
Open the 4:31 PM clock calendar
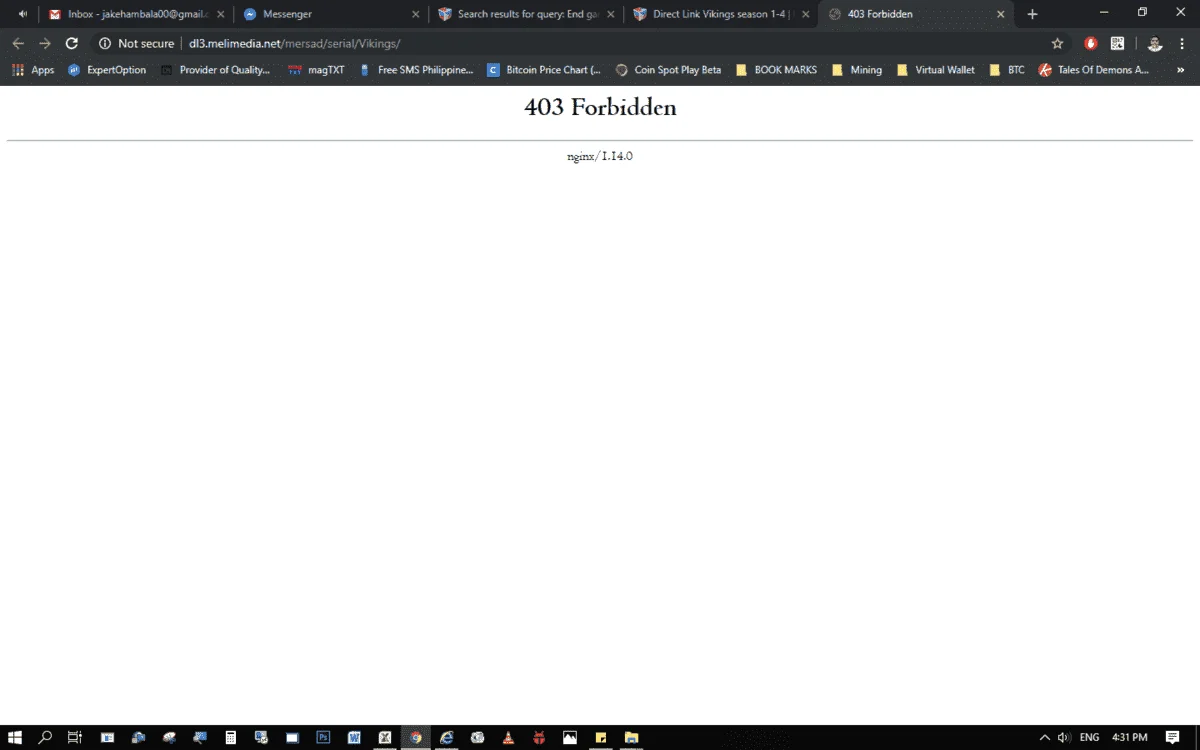(x=1130, y=738)
